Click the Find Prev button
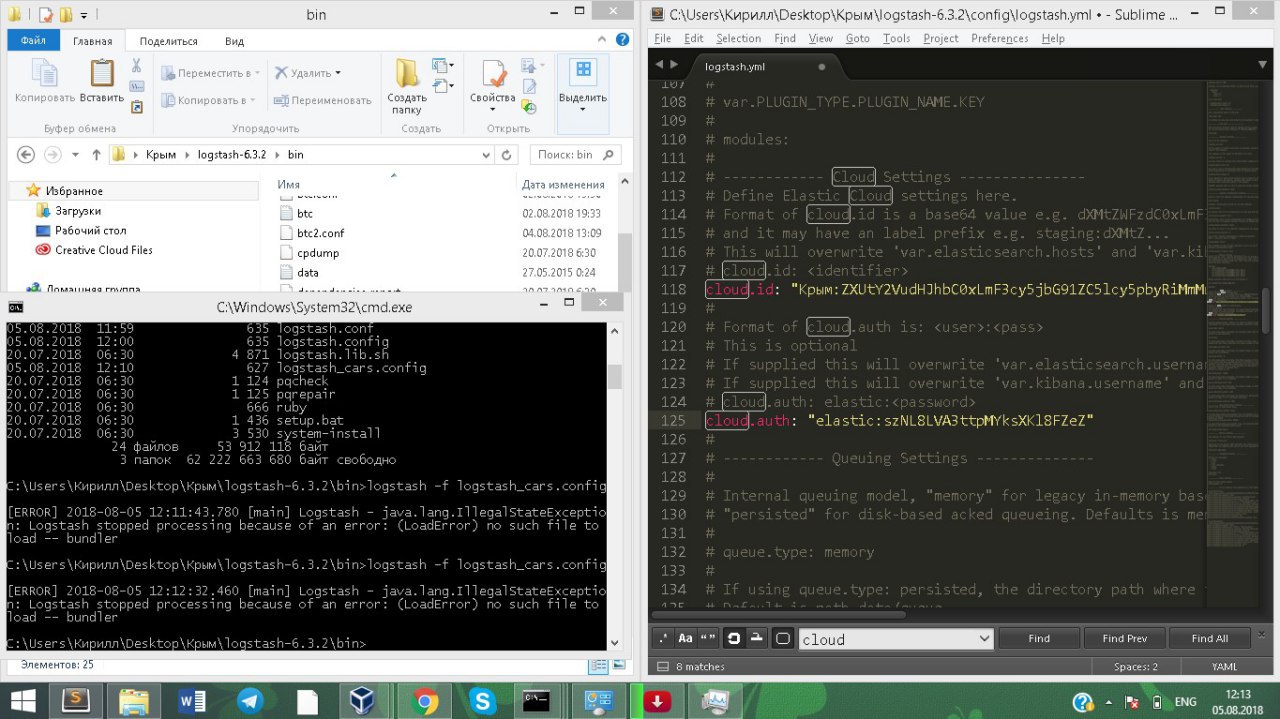 (x=1125, y=638)
